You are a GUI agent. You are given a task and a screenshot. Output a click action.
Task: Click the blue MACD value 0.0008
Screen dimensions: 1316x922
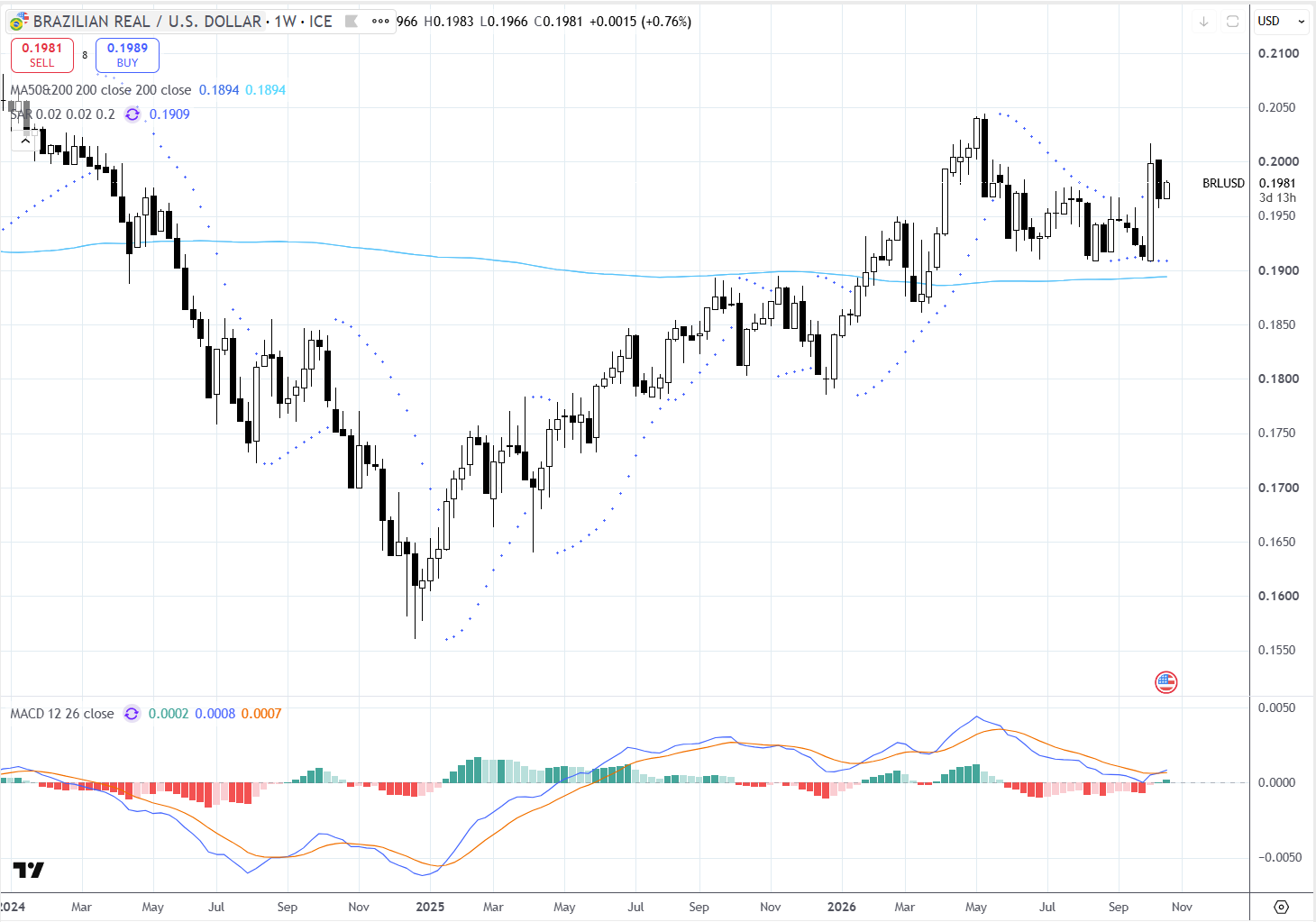click(215, 714)
